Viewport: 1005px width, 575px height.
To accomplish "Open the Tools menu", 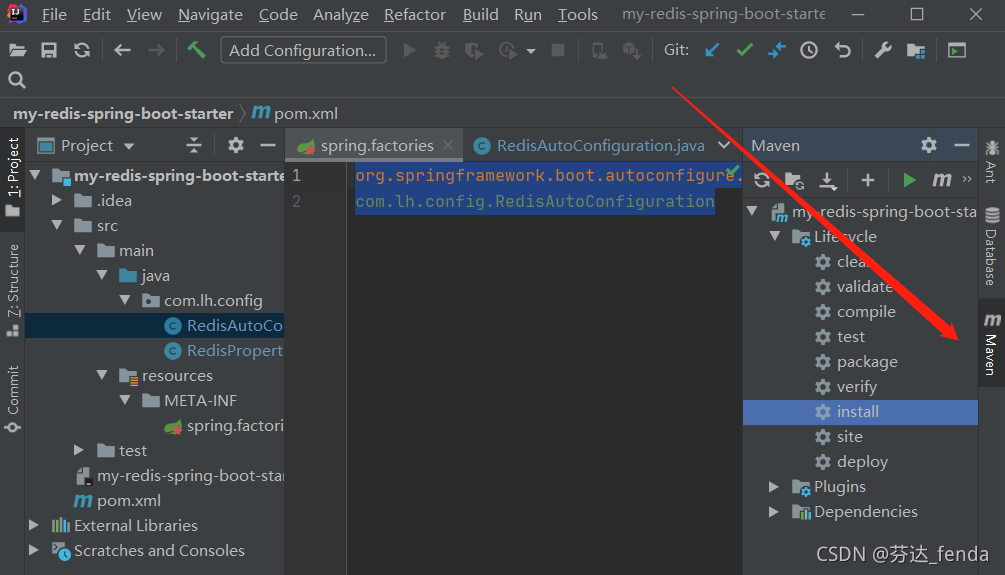I will tap(577, 15).
